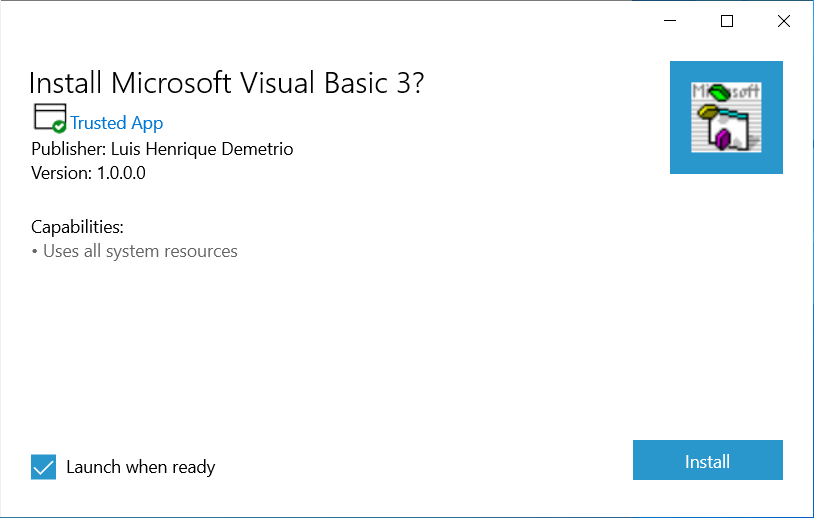The height and width of the screenshot is (518, 814).
Task: Click 'Uses all system resources' capability item
Action: pyautogui.click(x=140, y=251)
